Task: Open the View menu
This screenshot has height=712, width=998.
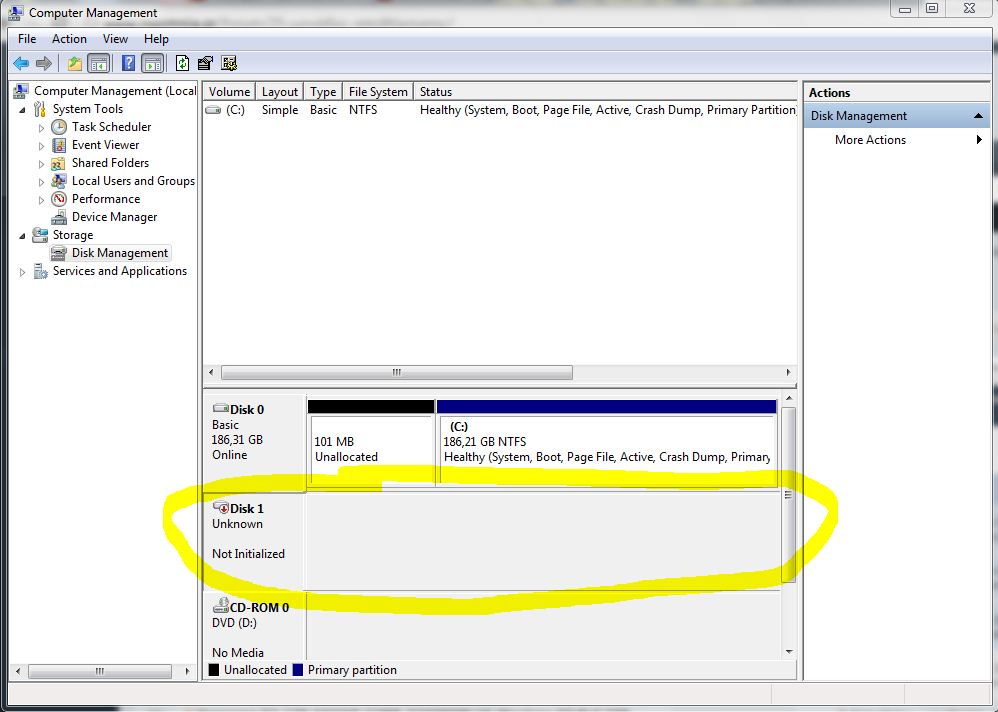Action: click(115, 39)
